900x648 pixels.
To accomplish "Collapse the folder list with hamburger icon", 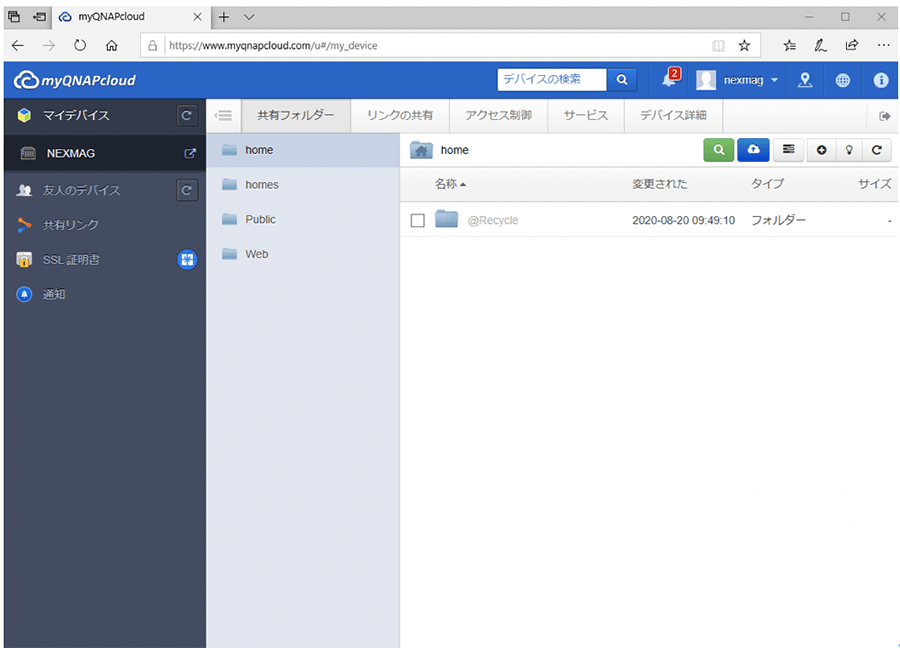I will coord(223,115).
